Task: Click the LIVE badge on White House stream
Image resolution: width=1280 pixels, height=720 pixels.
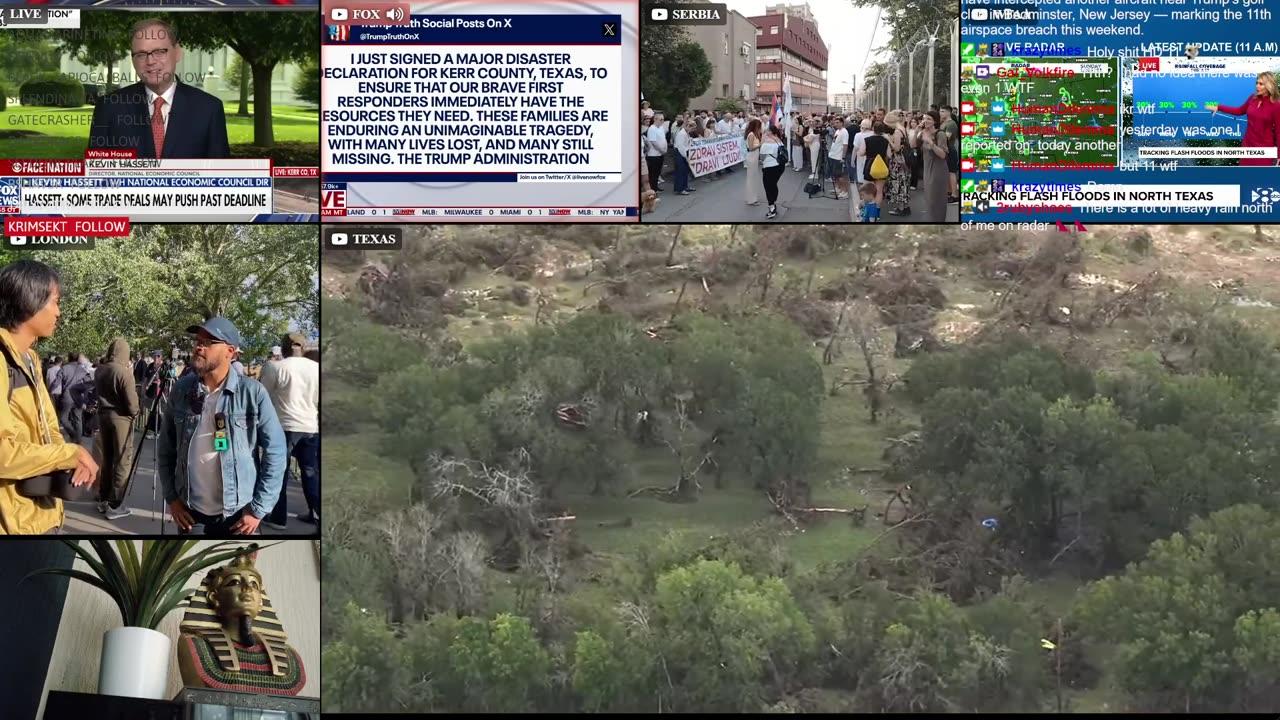Action: (x=25, y=14)
